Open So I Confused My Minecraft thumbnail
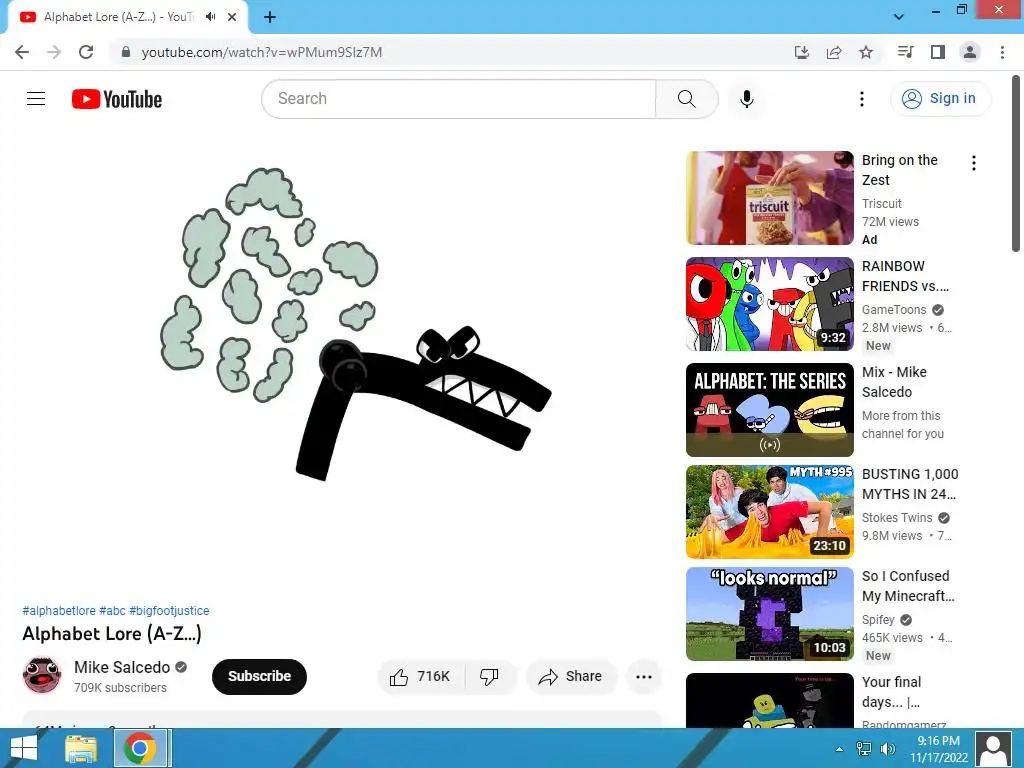This screenshot has width=1024, height=768. 769,614
